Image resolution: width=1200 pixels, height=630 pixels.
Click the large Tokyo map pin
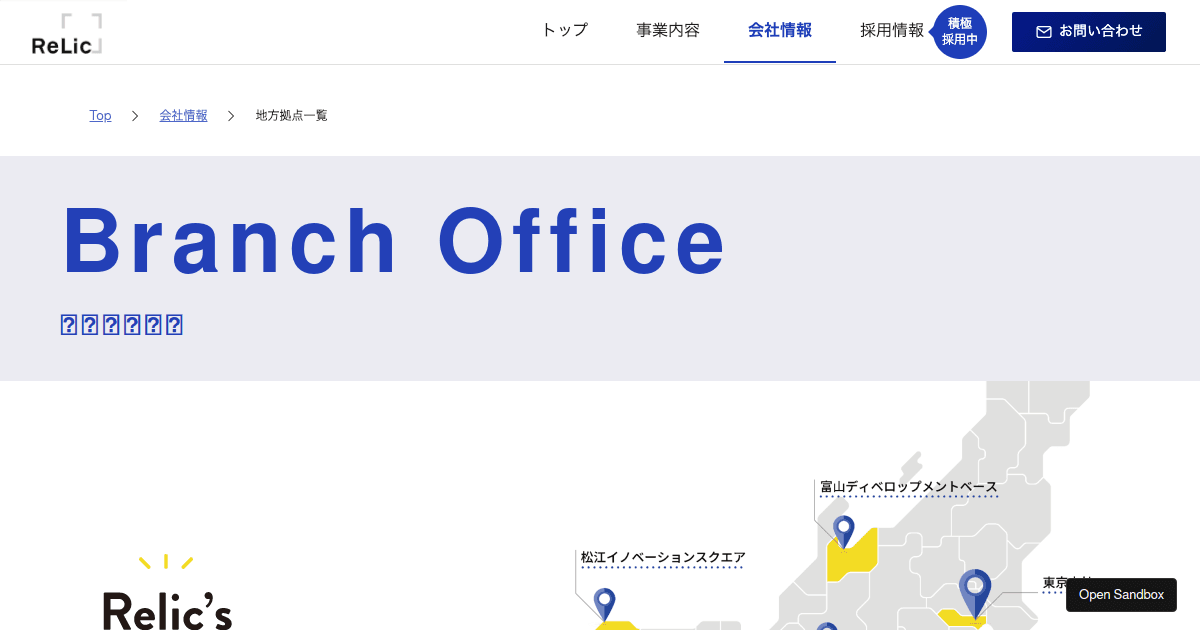(x=974, y=590)
